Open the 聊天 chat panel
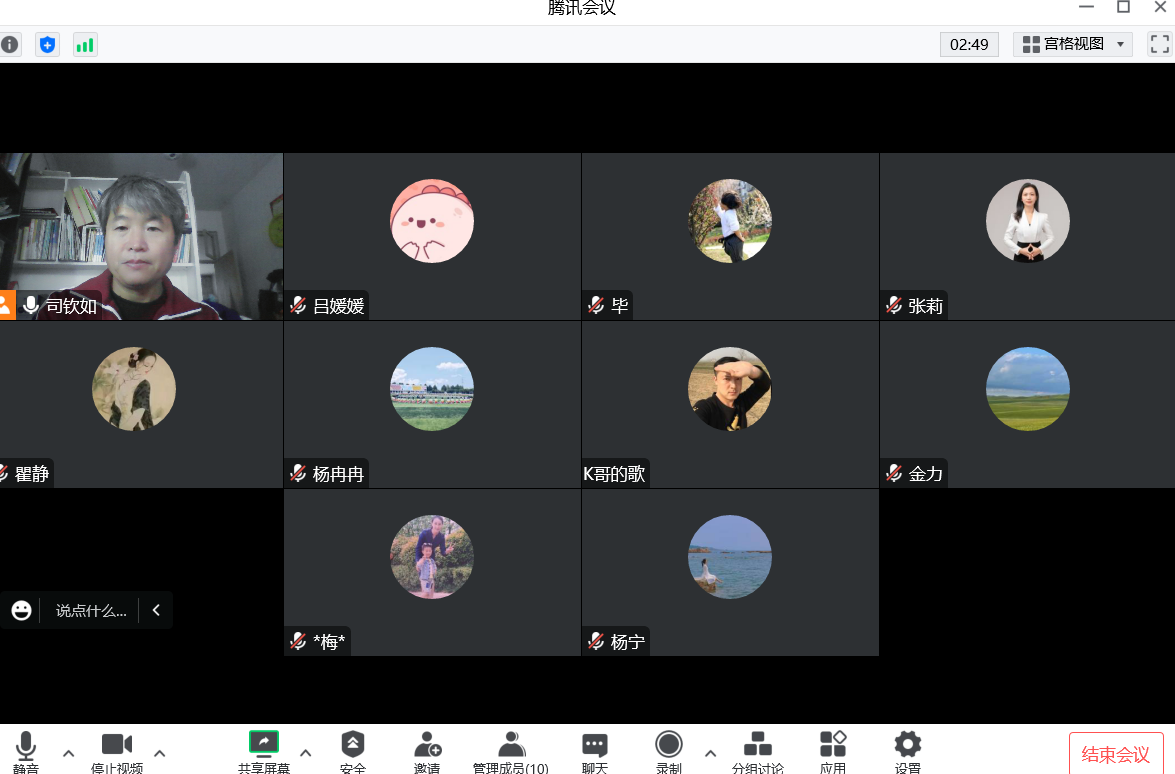 click(x=594, y=751)
